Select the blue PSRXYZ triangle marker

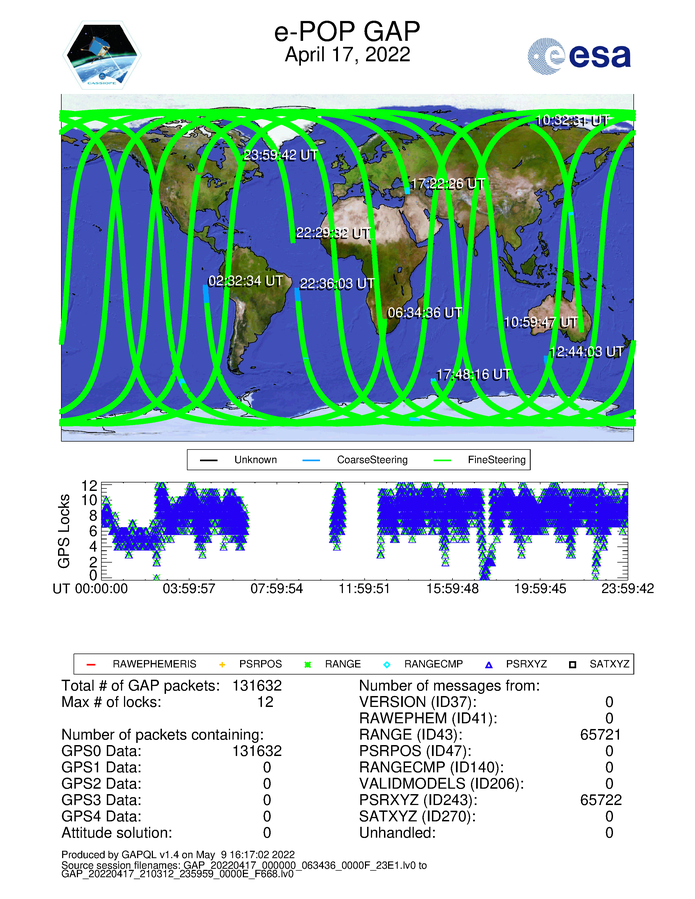(x=489, y=664)
